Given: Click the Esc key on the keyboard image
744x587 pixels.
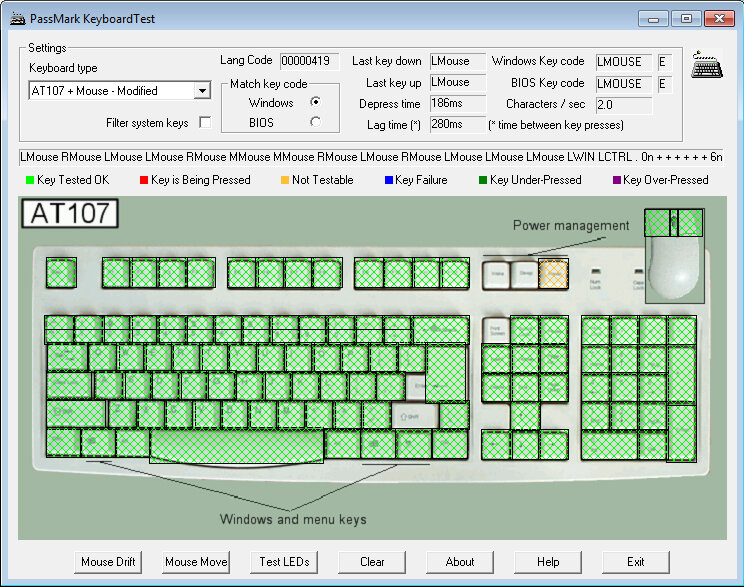Looking at the screenshot, I should coord(61,273).
